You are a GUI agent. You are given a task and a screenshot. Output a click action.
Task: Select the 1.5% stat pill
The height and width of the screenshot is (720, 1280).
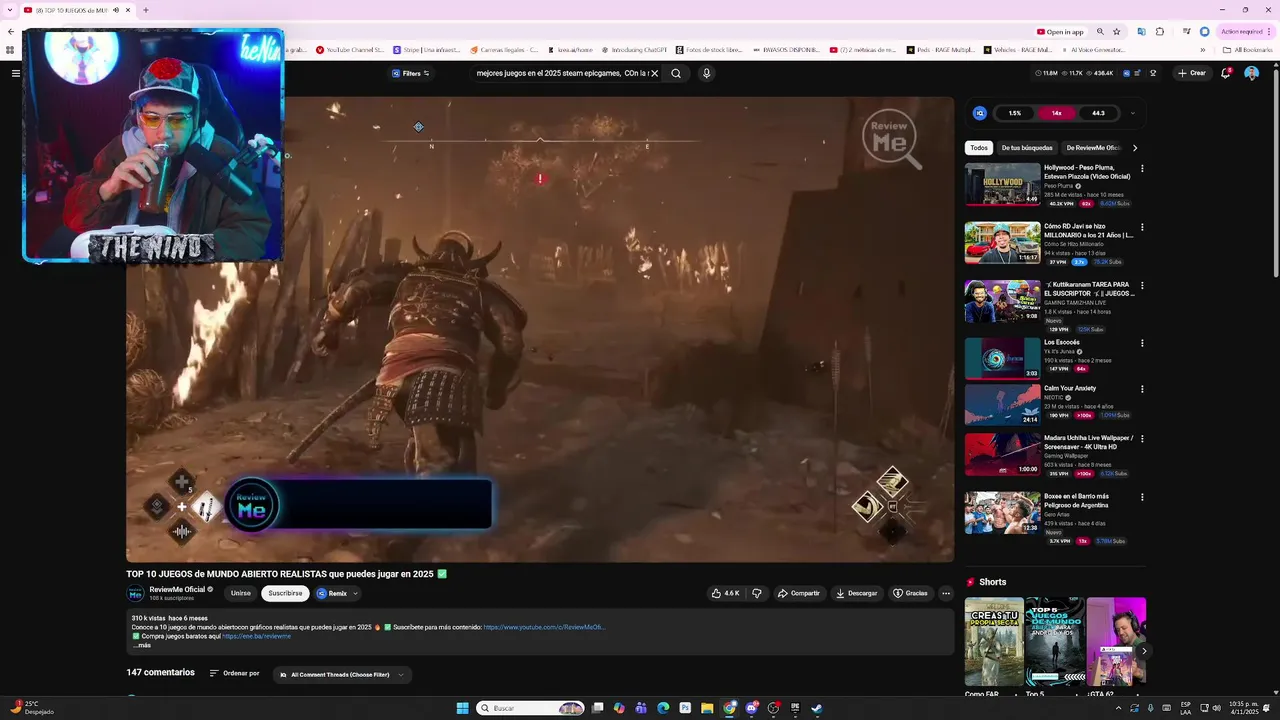[1015, 113]
